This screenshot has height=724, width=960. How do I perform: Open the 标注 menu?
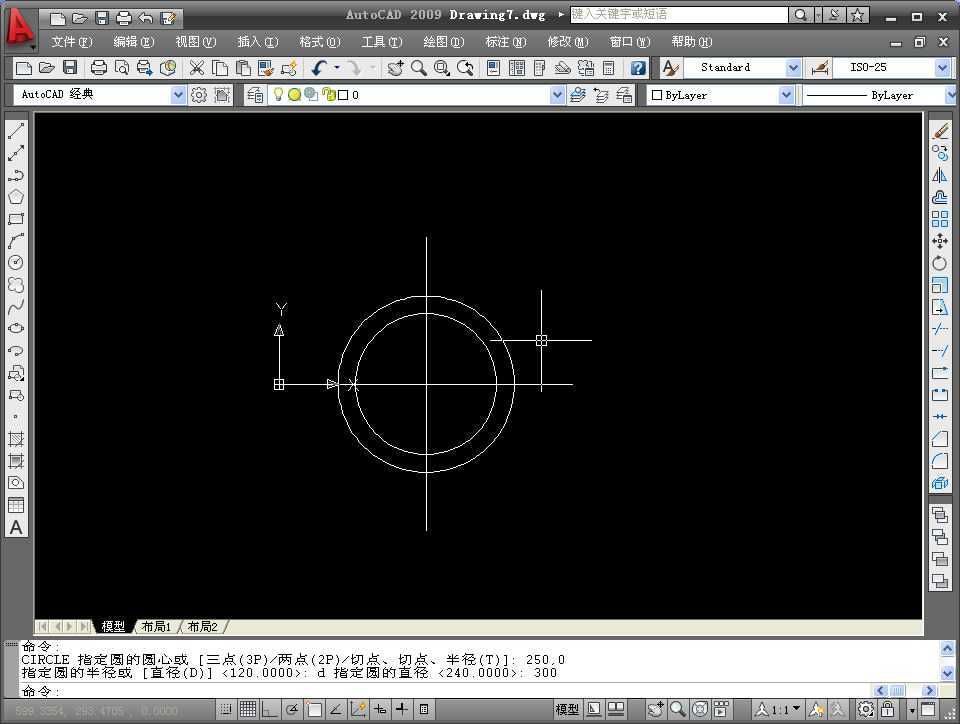(506, 42)
